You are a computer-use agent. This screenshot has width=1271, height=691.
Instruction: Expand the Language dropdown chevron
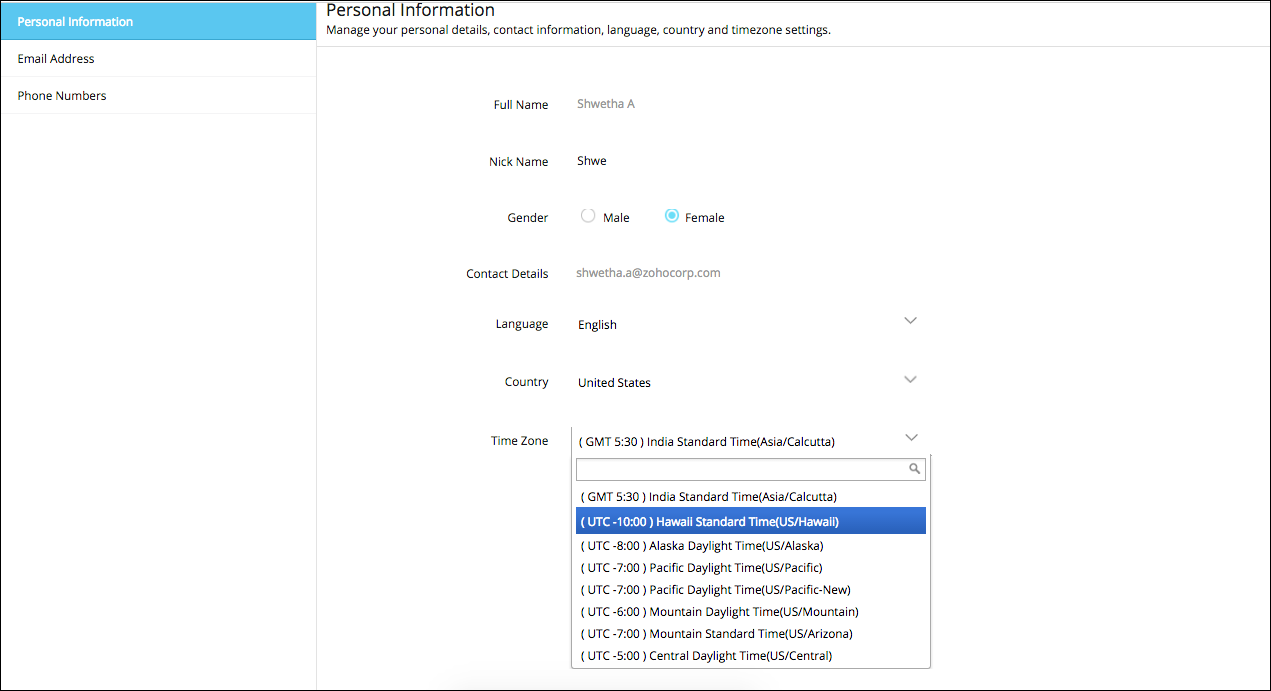[910, 321]
